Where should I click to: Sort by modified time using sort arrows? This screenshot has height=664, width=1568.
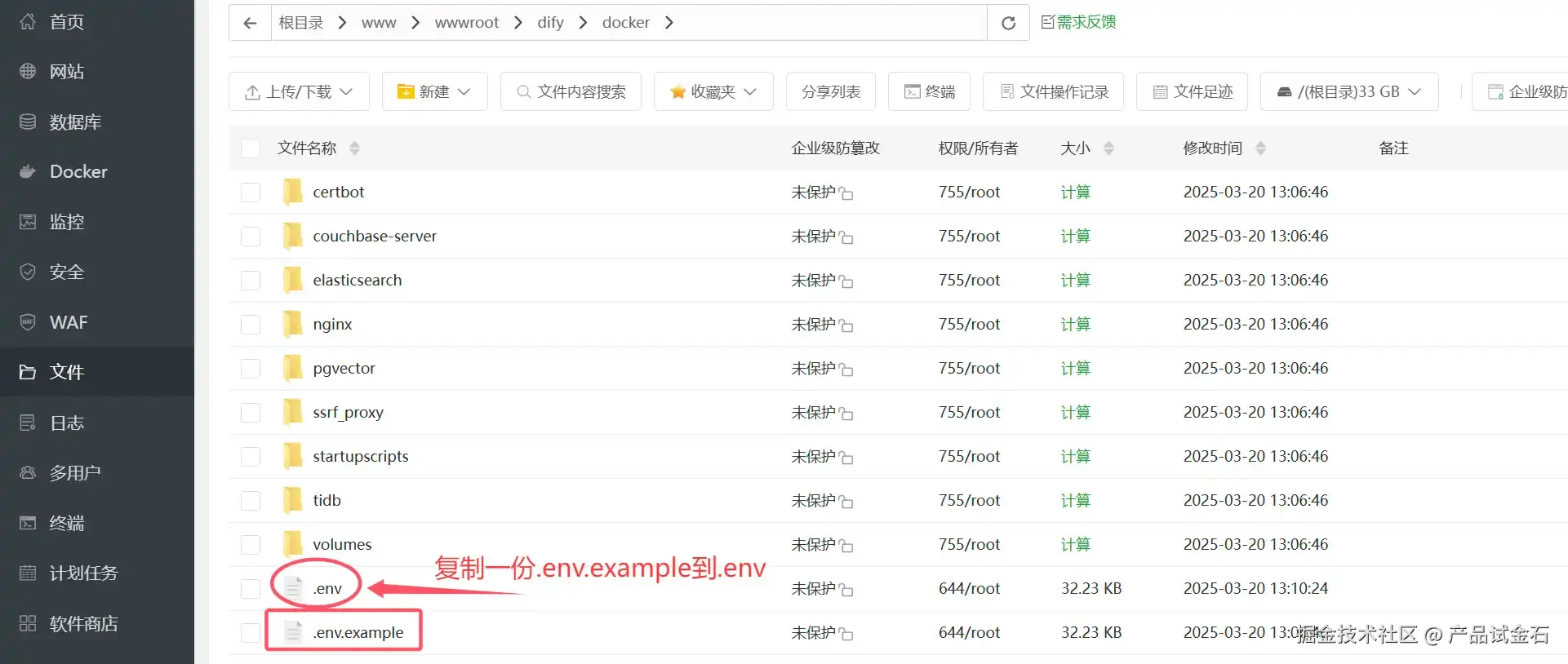pyautogui.click(x=1260, y=148)
